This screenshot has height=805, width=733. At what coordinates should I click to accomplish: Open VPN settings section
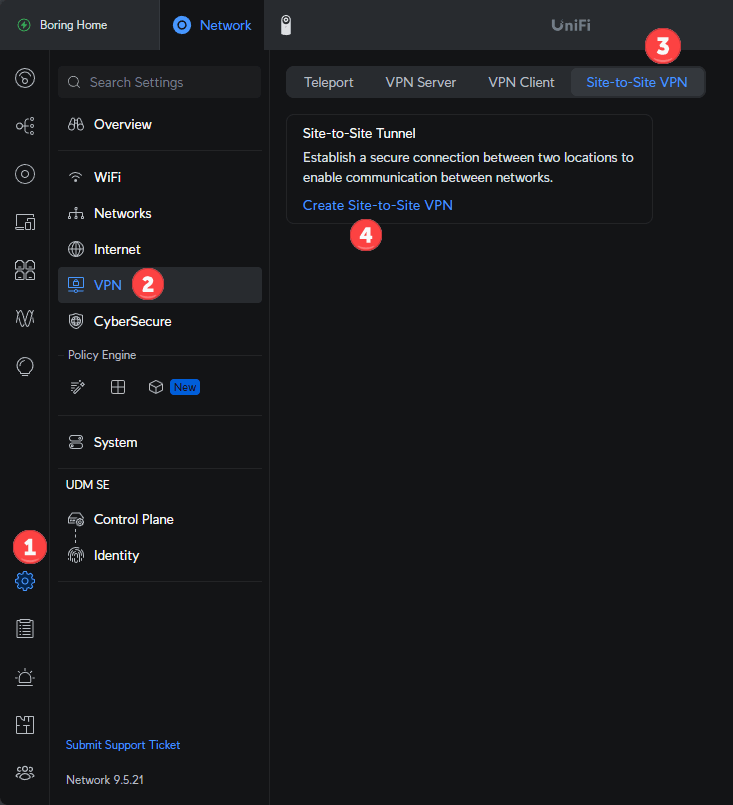(160, 285)
